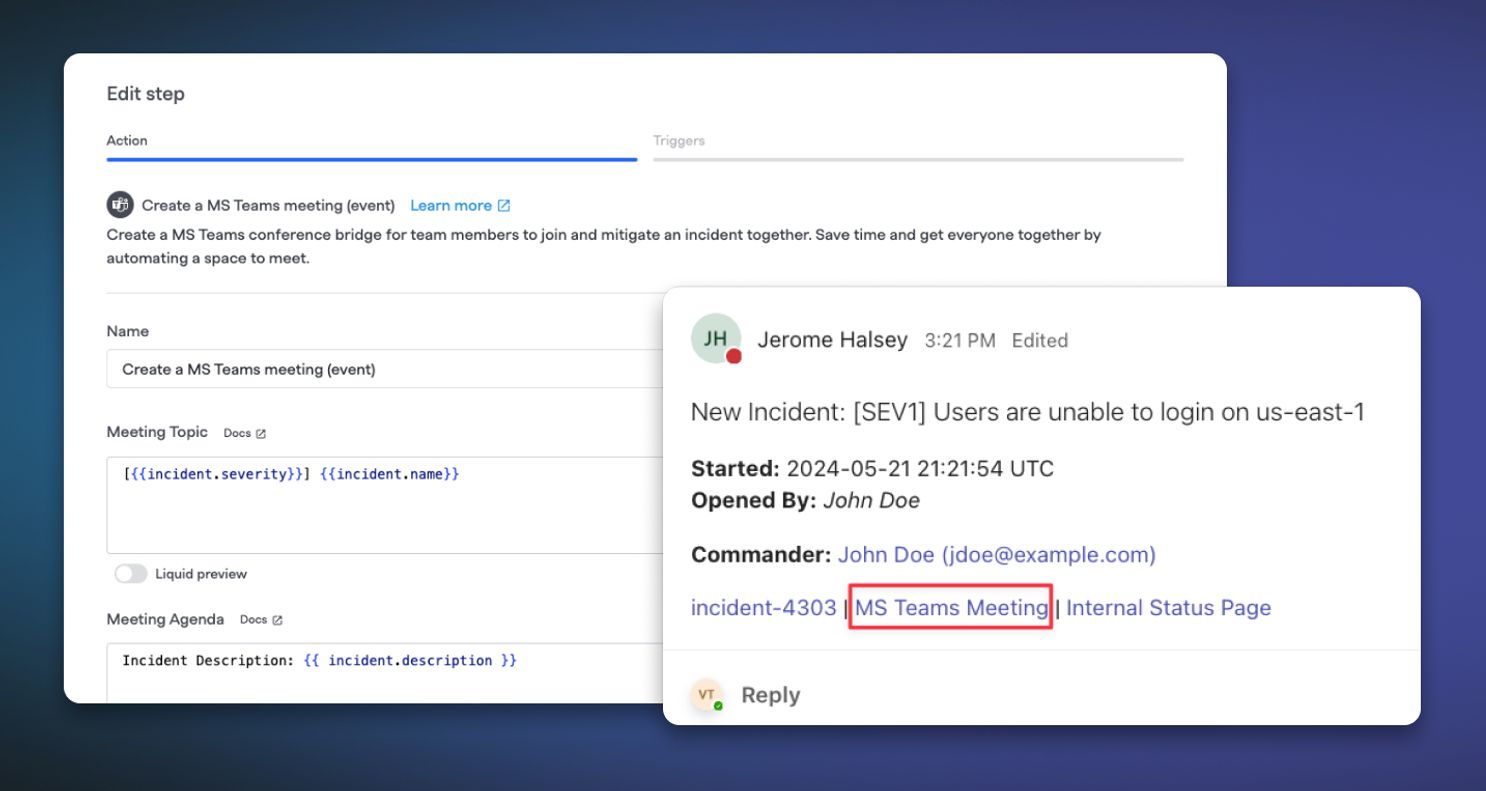This screenshot has height=791, width=1486.
Task: Click the external link icon after Learn more
Action: (x=504, y=205)
